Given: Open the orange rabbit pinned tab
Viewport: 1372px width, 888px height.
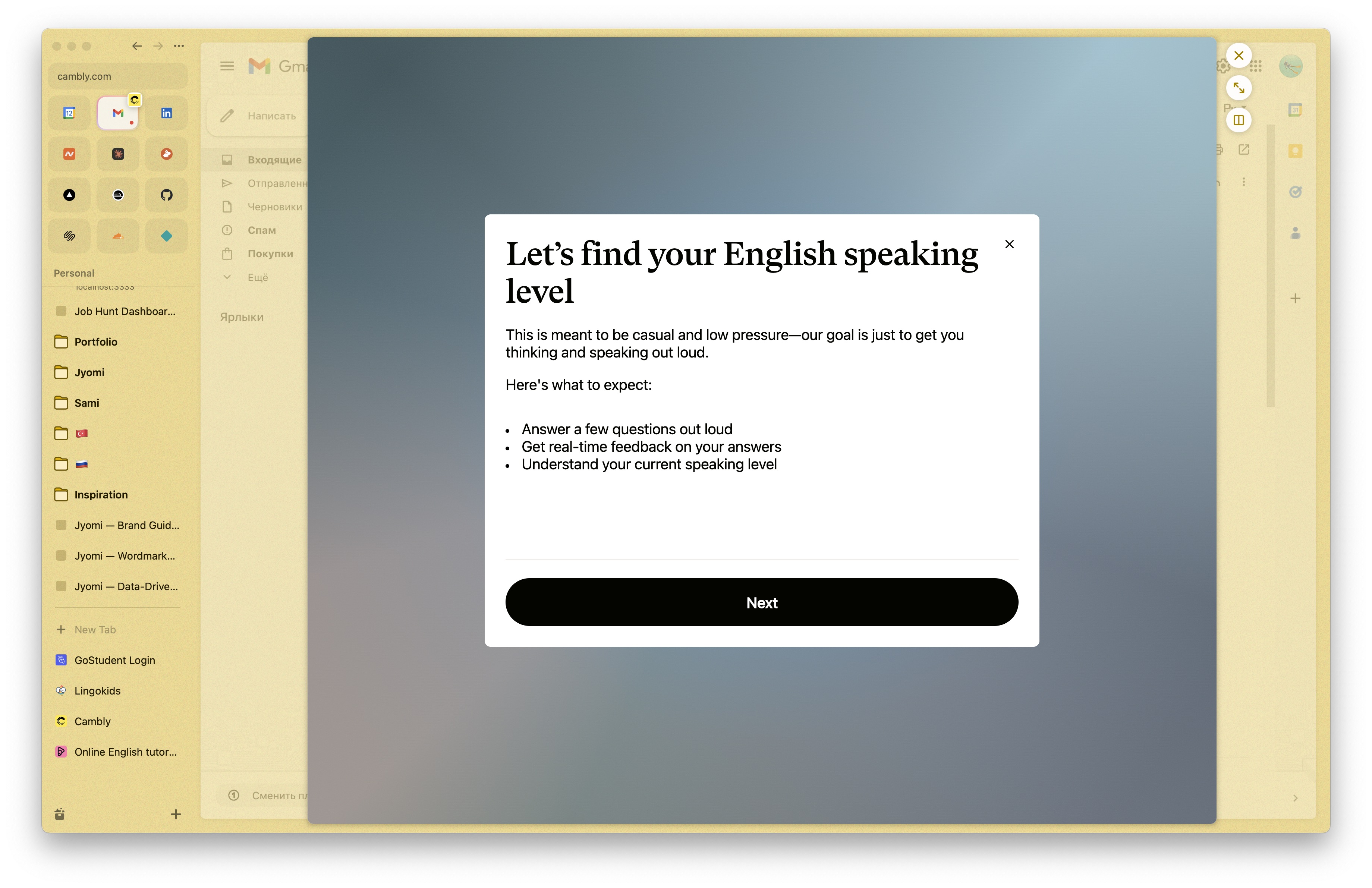Looking at the screenshot, I should coord(166,154).
